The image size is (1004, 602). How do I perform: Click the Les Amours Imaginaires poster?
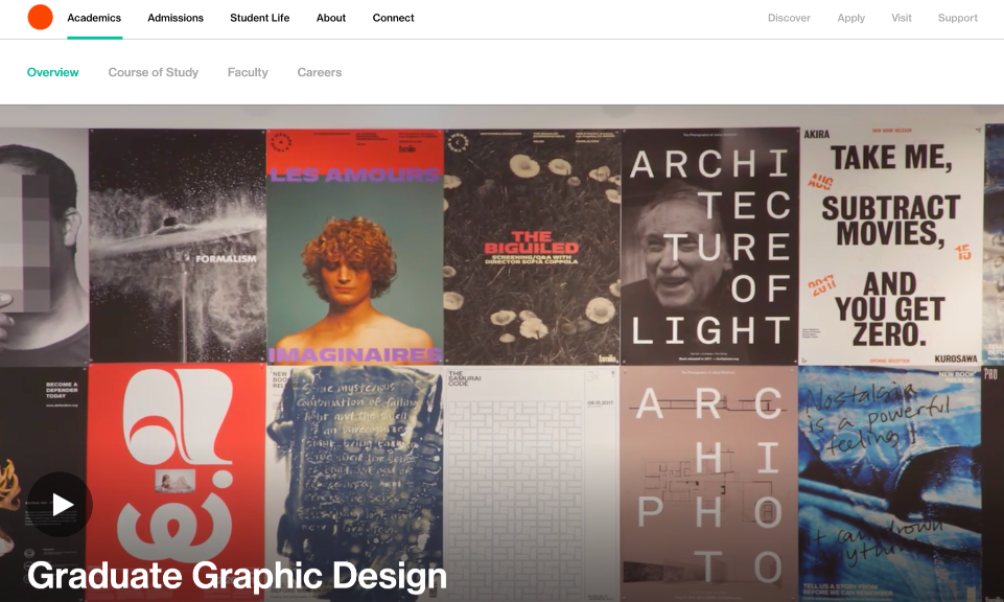coord(355,247)
